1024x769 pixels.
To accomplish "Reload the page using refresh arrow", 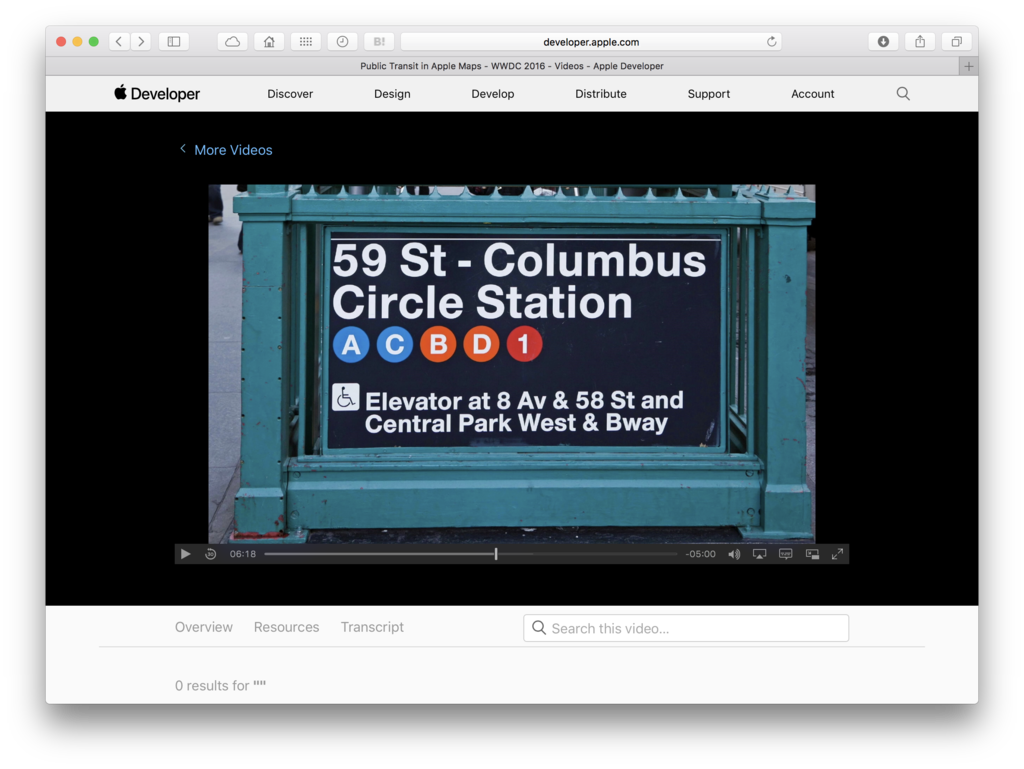I will pyautogui.click(x=771, y=42).
